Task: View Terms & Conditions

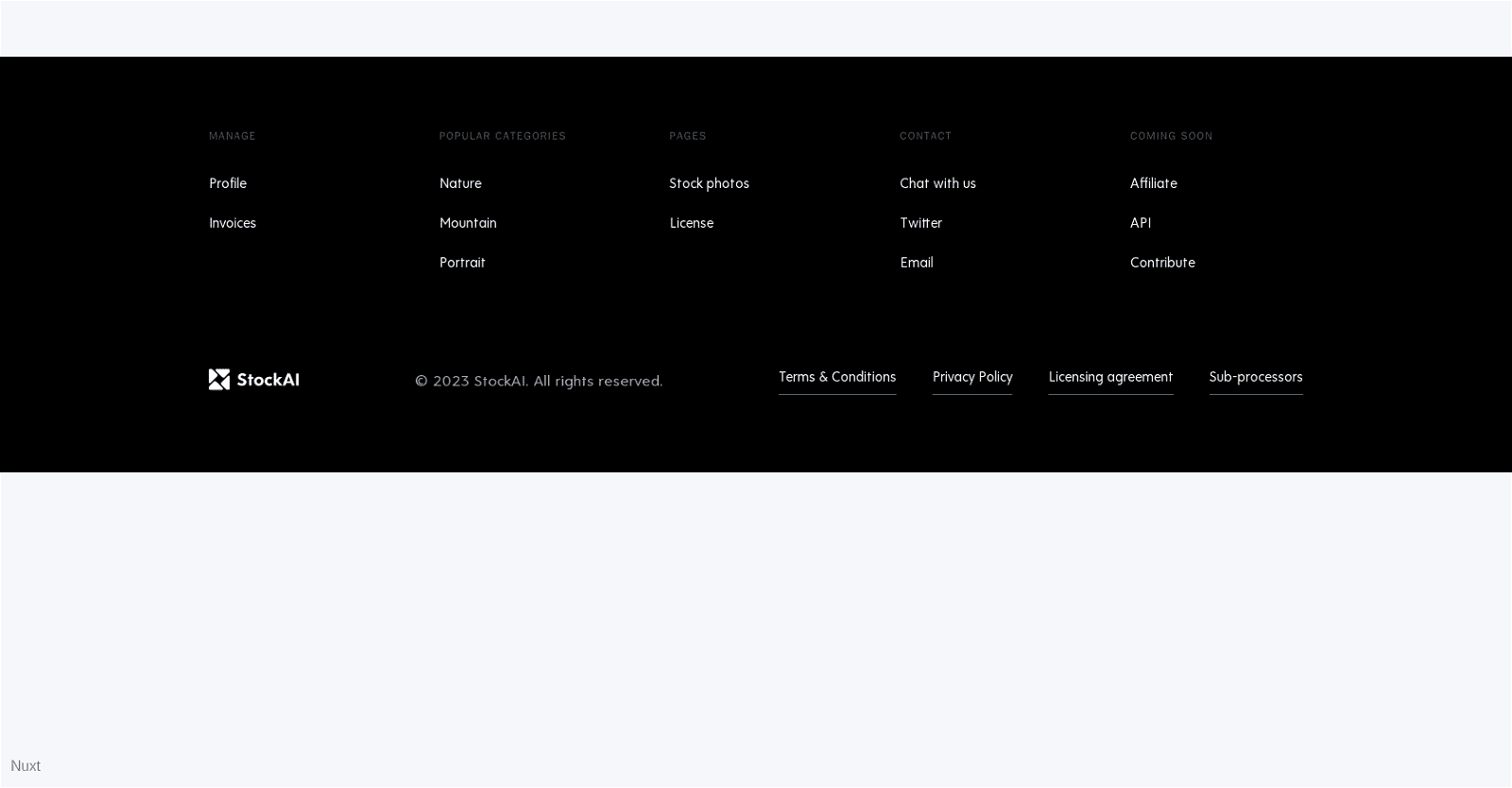Action: tap(836, 377)
